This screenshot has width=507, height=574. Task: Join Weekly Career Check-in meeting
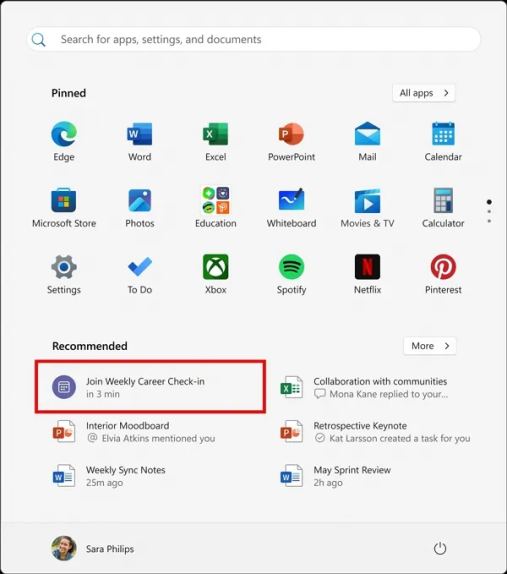coord(150,387)
